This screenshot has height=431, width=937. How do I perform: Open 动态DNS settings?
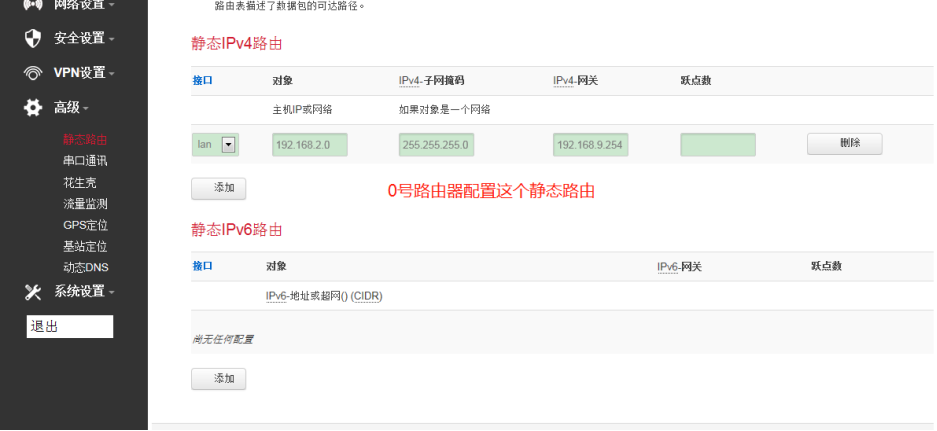click(x=85, y=267)
